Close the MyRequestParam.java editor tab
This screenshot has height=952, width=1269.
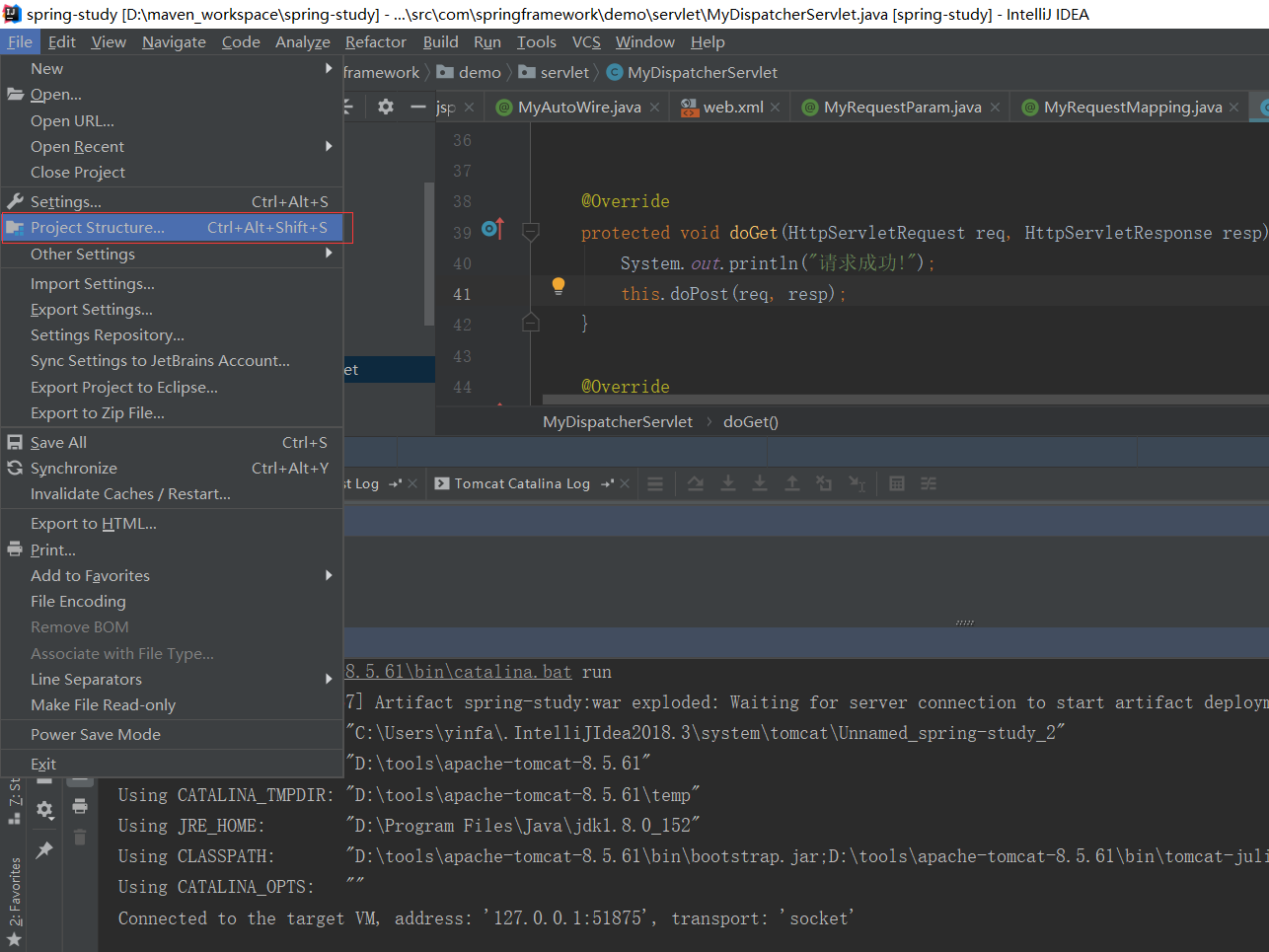point(995,108)
